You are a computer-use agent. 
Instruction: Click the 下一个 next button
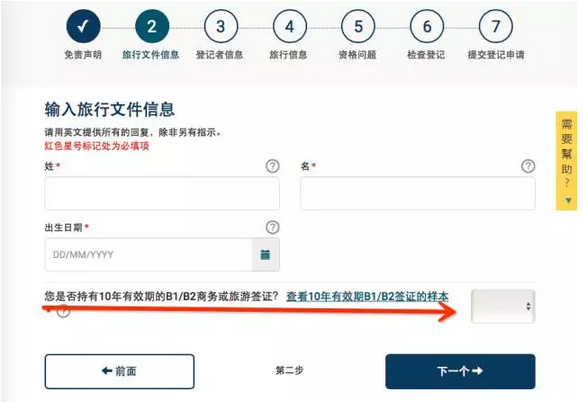coord(460,371)
